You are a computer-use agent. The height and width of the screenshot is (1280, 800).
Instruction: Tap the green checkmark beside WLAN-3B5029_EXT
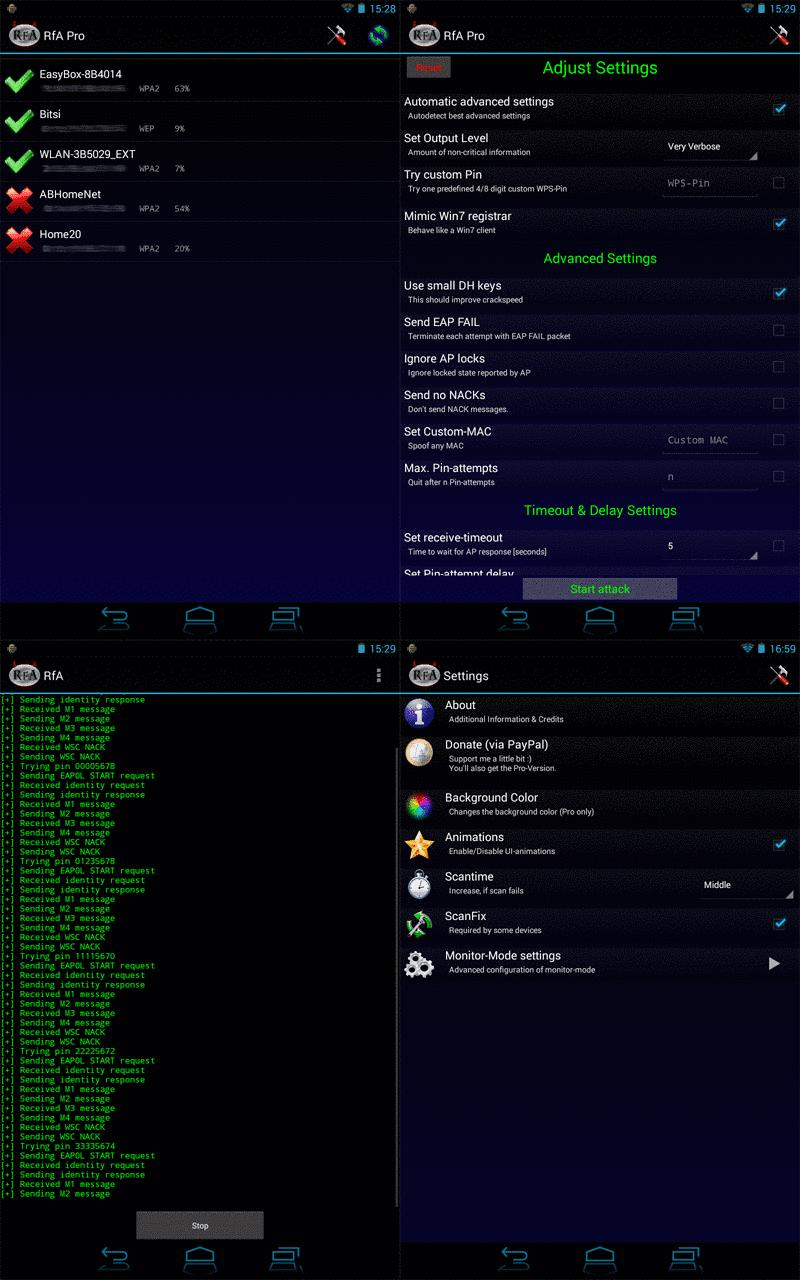[x=19, y=161]
